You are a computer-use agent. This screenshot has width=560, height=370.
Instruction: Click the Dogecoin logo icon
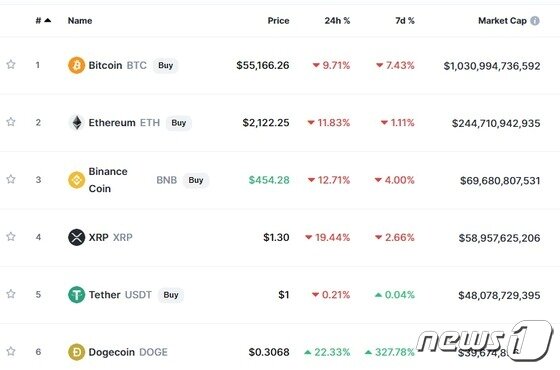click(76, 352)
